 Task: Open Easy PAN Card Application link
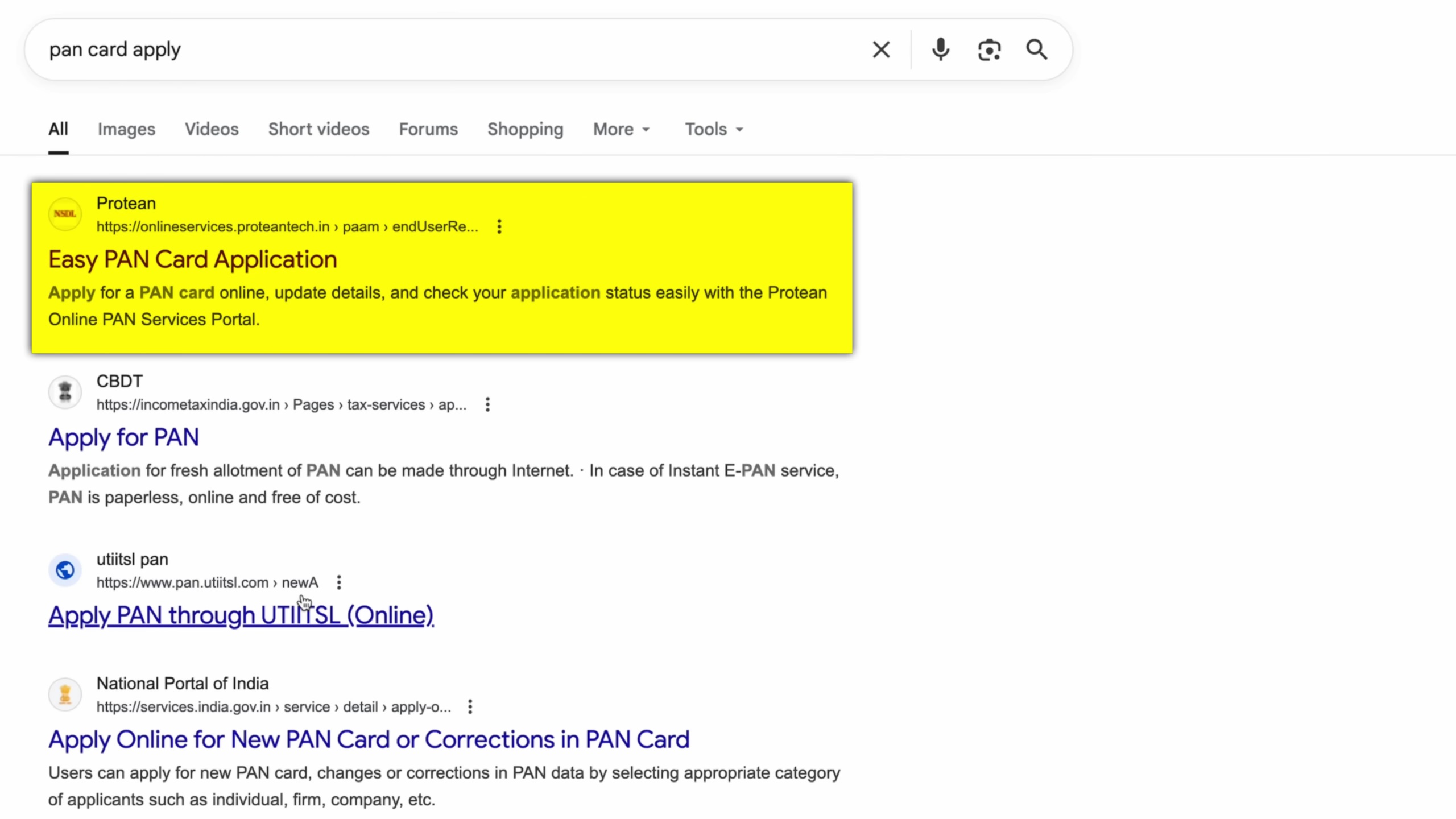click(x=193, y=260)
